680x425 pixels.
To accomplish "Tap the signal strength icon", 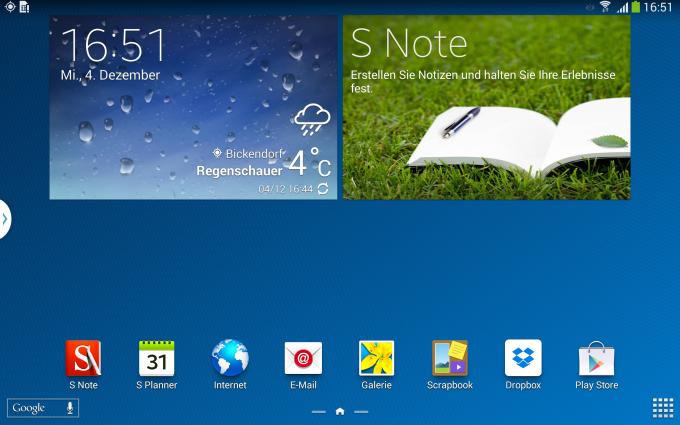I will pos(623,7).
